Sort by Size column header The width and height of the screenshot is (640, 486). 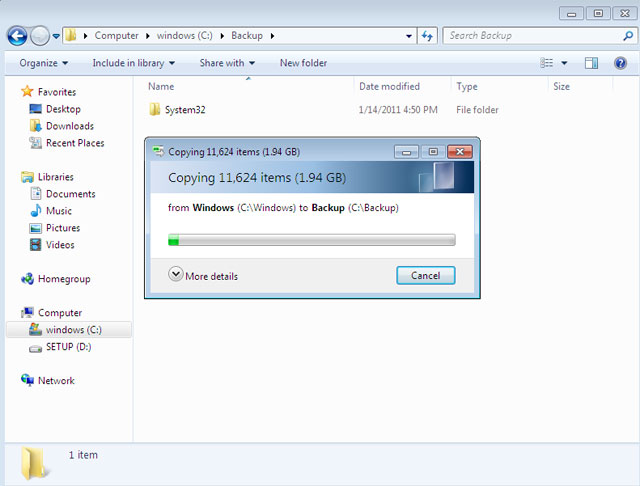[561, 87]
